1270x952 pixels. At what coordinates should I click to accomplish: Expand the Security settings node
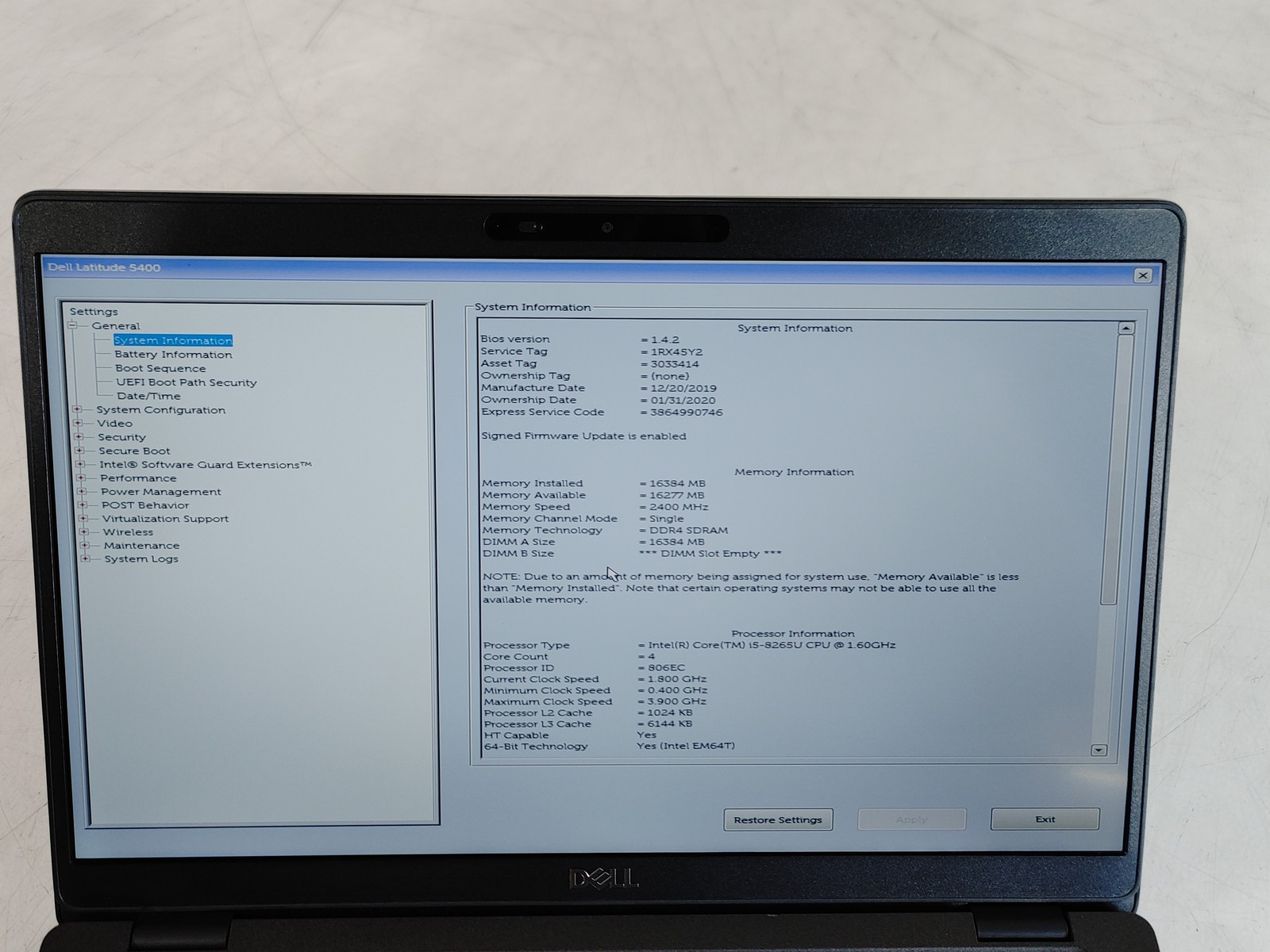click(x=79, y=437)
